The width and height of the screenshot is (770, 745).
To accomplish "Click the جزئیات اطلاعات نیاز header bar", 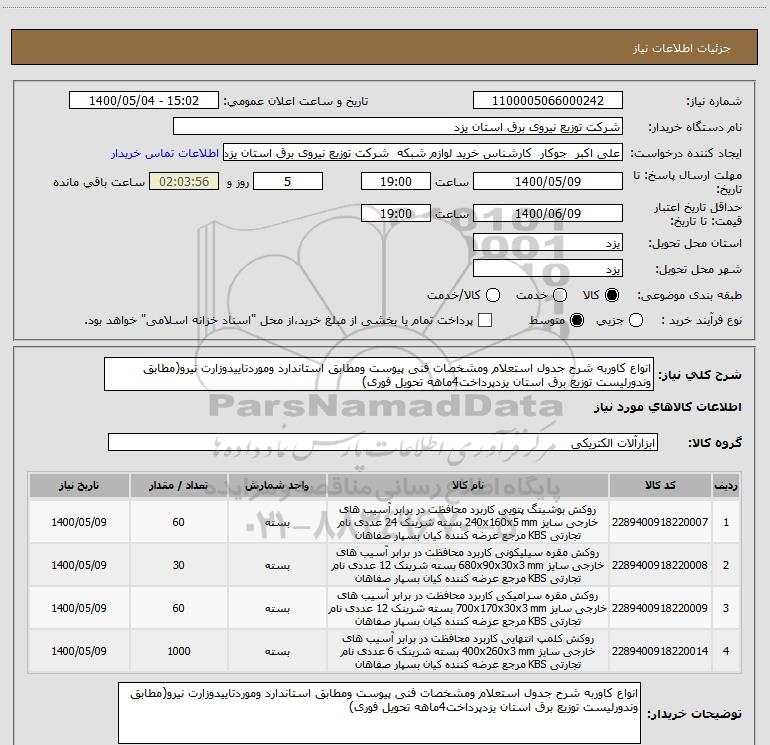I will [x=385, y=47].
